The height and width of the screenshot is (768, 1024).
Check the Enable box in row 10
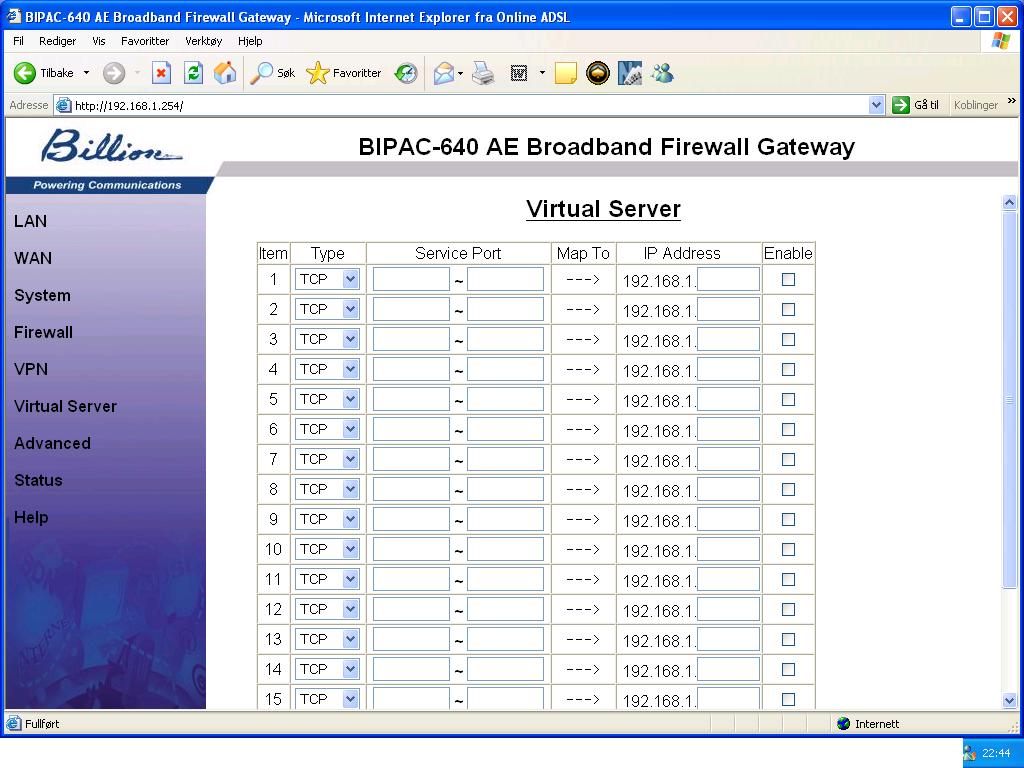tap(788, 550)
